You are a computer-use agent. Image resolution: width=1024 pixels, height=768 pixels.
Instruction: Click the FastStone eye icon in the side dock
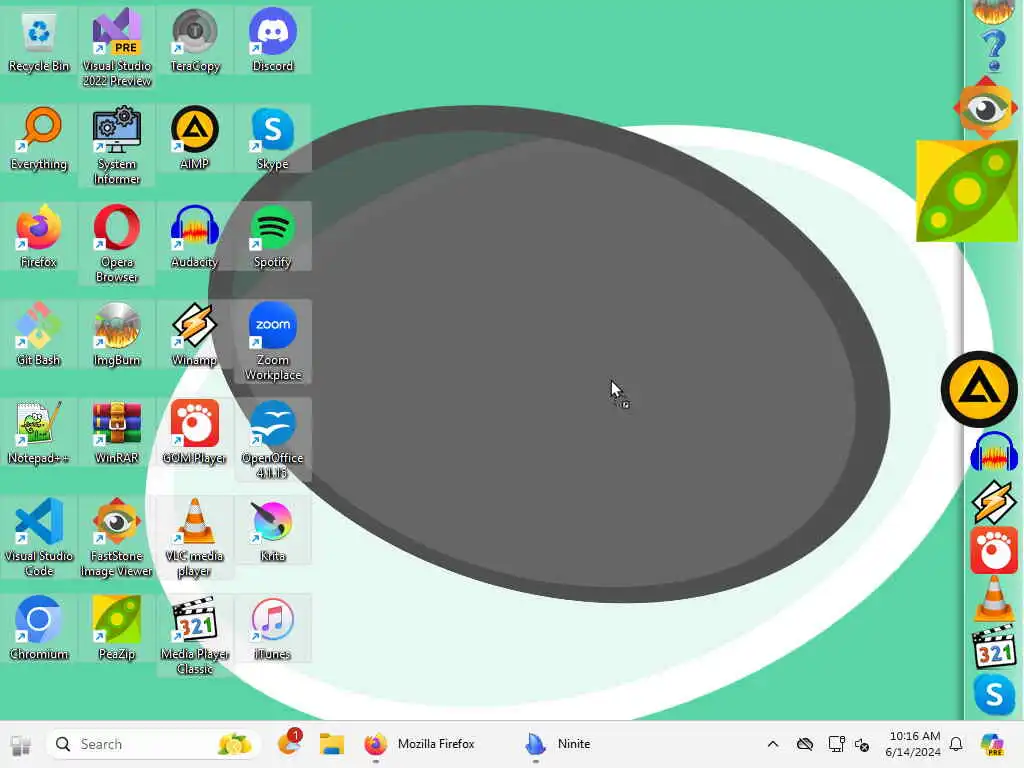[x=985, y=108]
